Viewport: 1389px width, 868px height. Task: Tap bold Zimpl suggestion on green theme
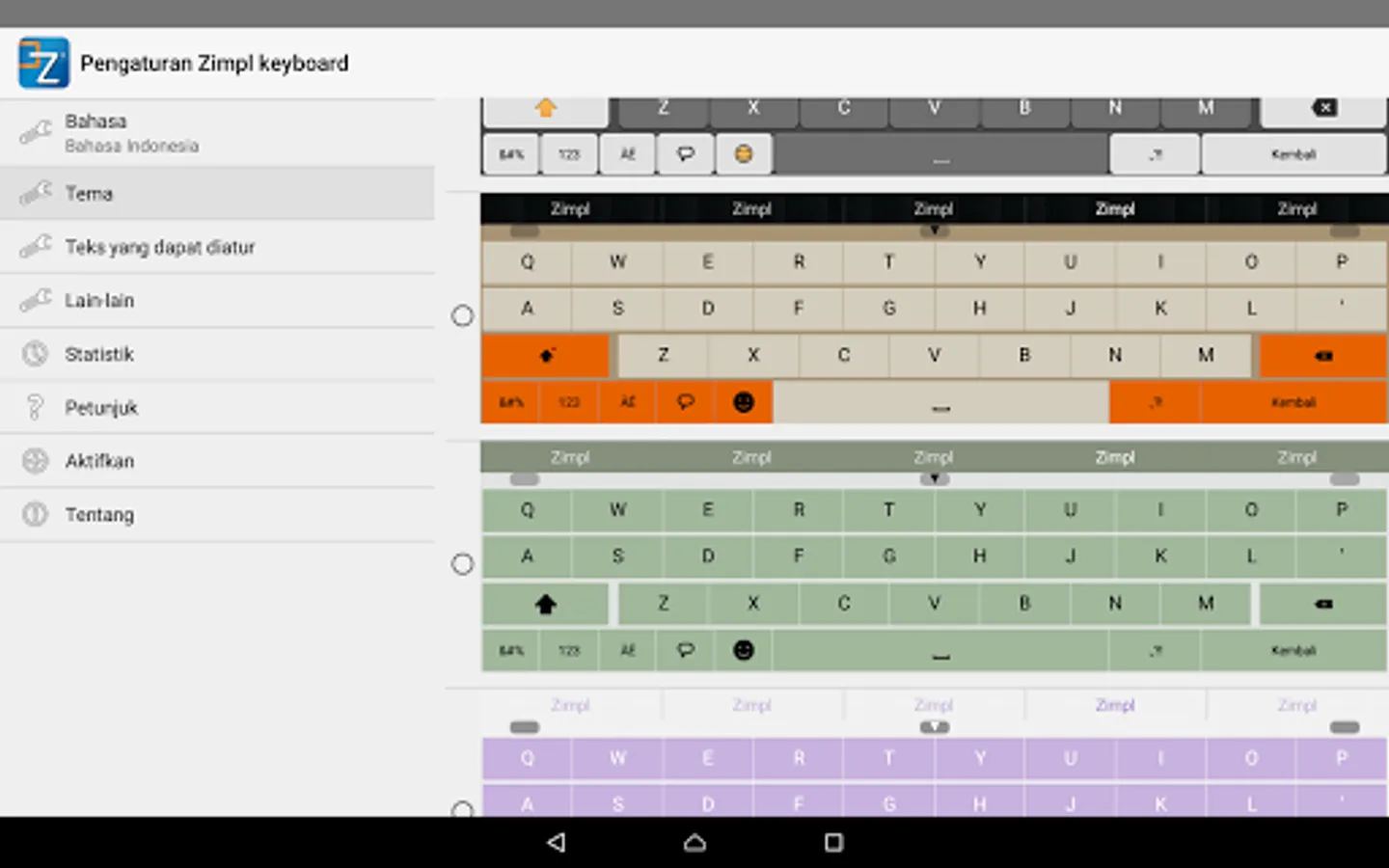point(1114,457)
